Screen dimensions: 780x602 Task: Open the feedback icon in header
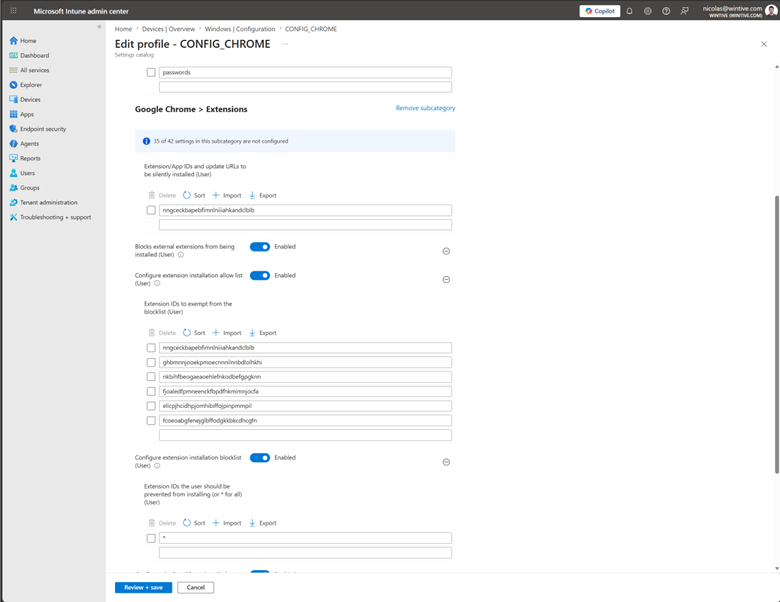pyautogui.click(x=684, y=11)
